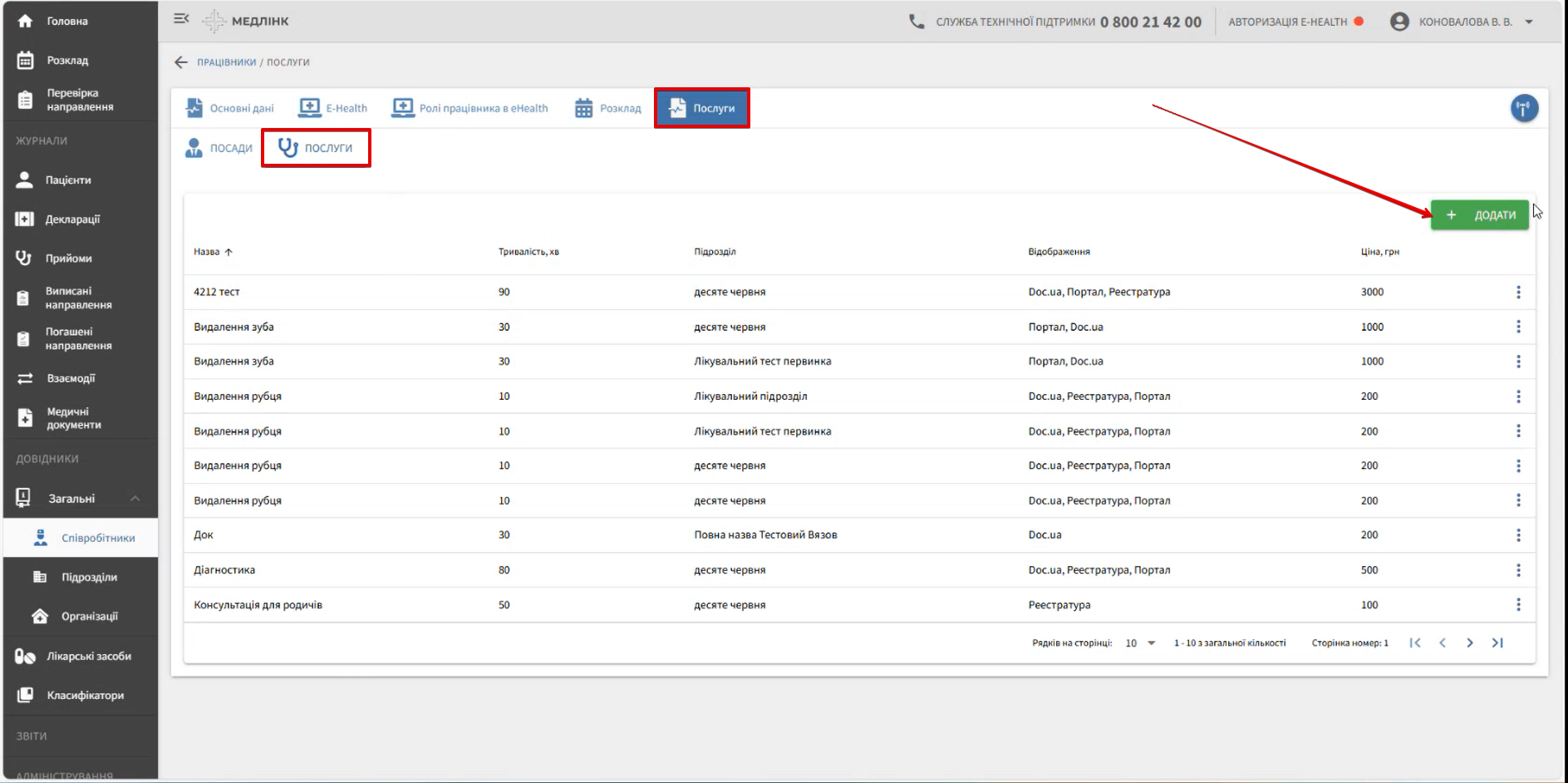Open Пацієнти journal in sidebar

tap(68, 180)
